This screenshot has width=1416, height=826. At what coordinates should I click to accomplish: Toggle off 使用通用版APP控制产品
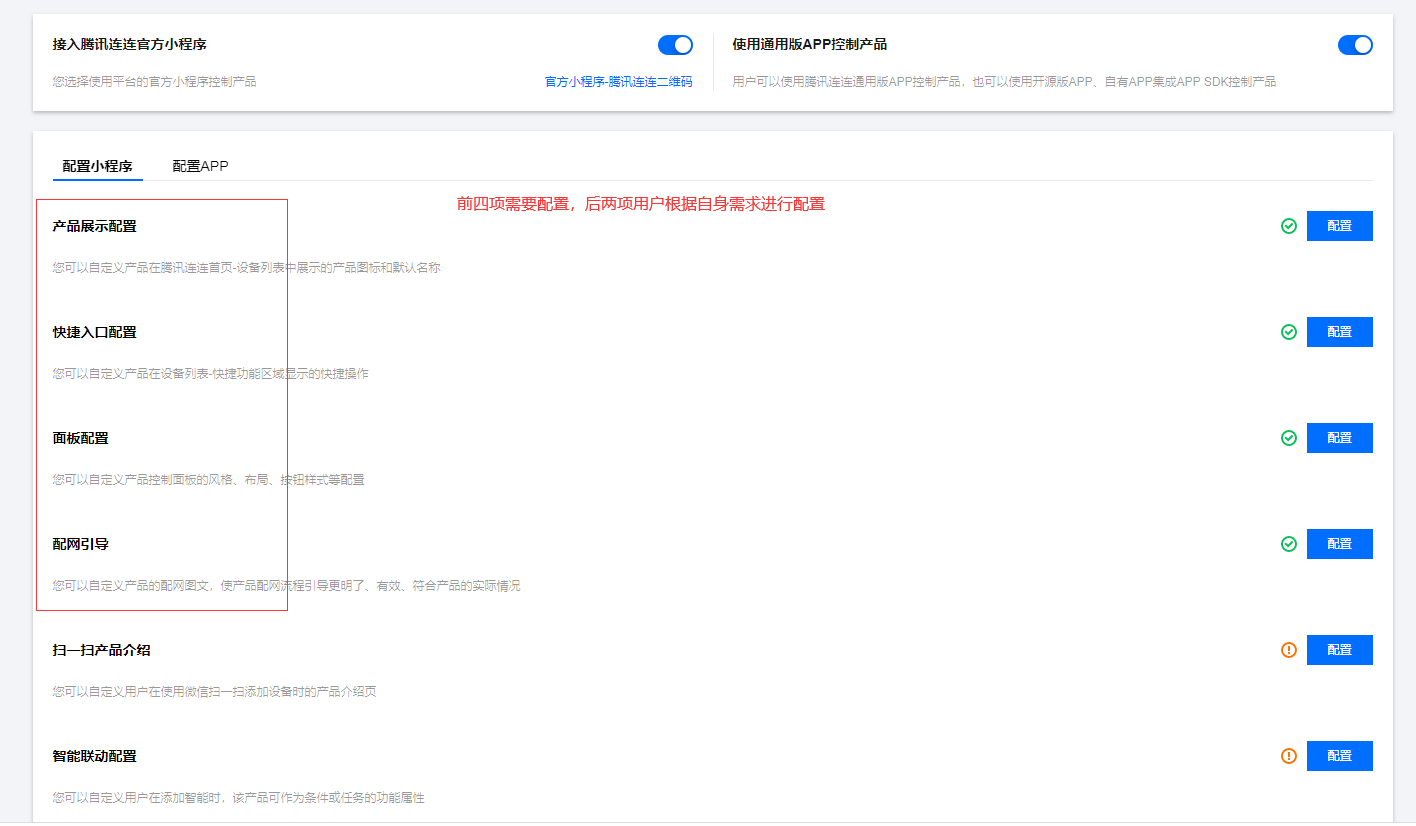tap(1355, 44)
